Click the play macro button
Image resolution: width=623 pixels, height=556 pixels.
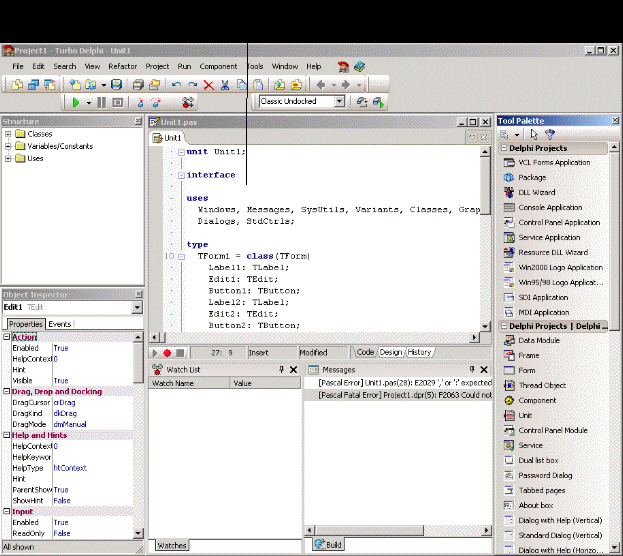coord(155,353)
